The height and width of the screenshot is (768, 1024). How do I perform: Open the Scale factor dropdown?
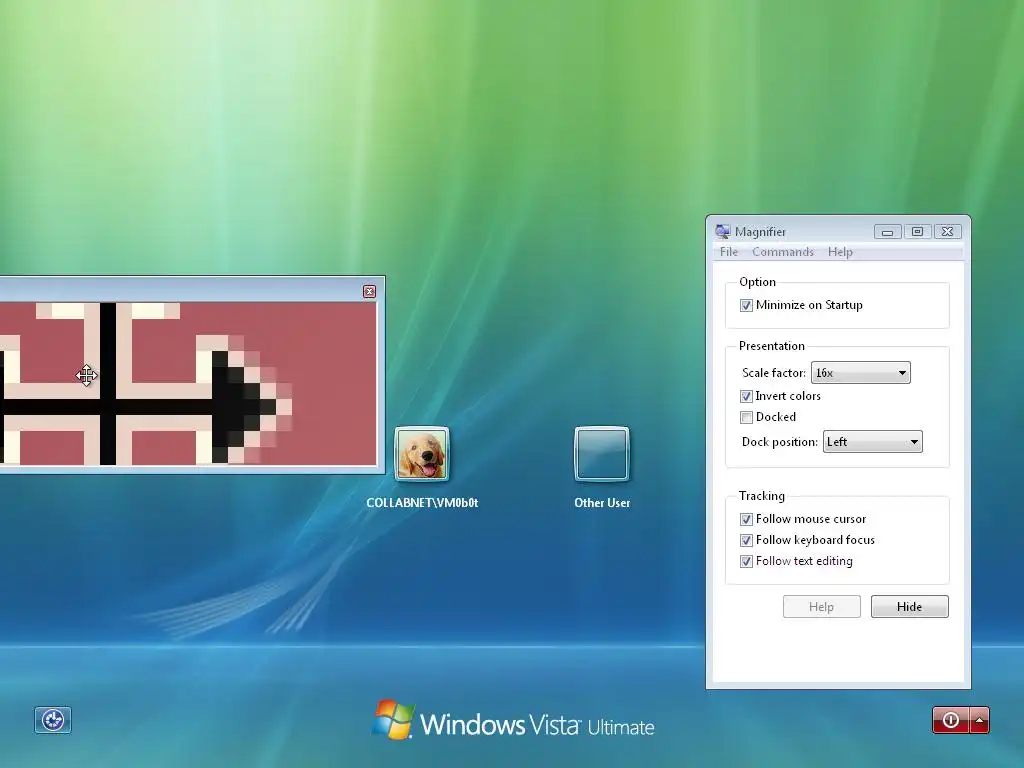point(861,373)
